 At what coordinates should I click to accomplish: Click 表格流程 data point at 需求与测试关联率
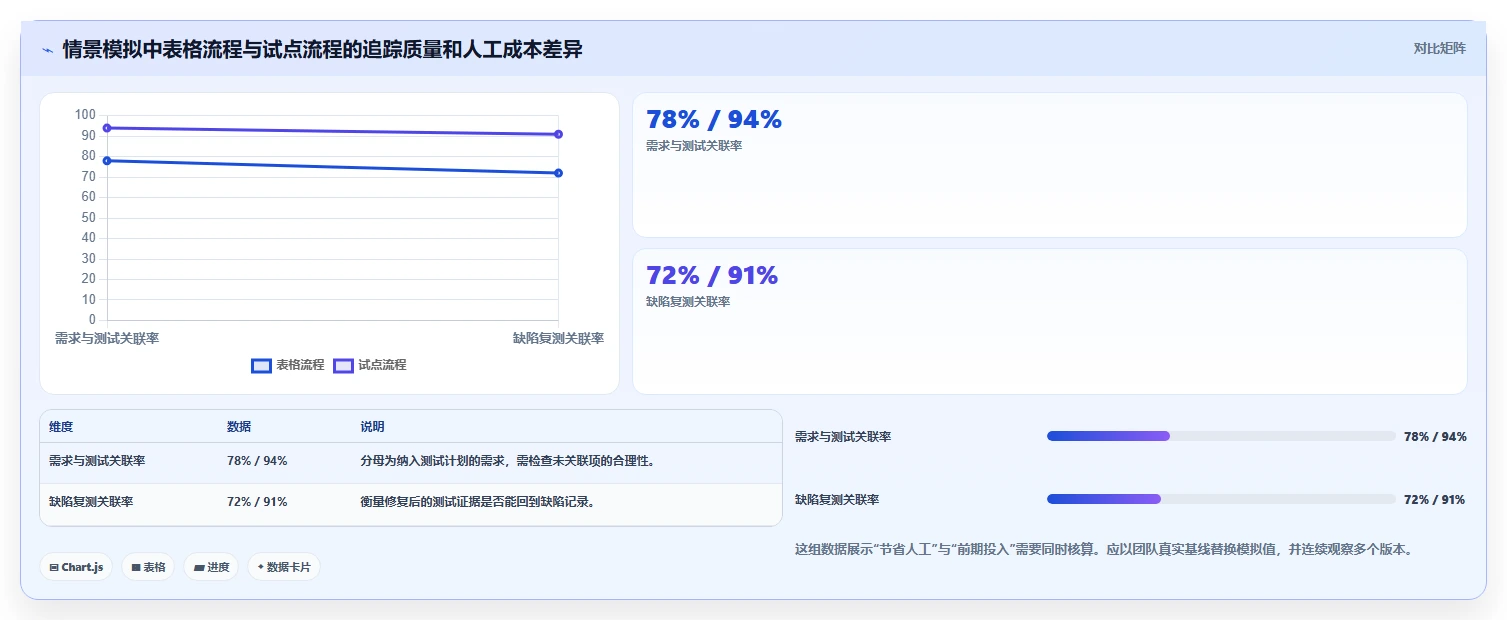tap(107, 161)
